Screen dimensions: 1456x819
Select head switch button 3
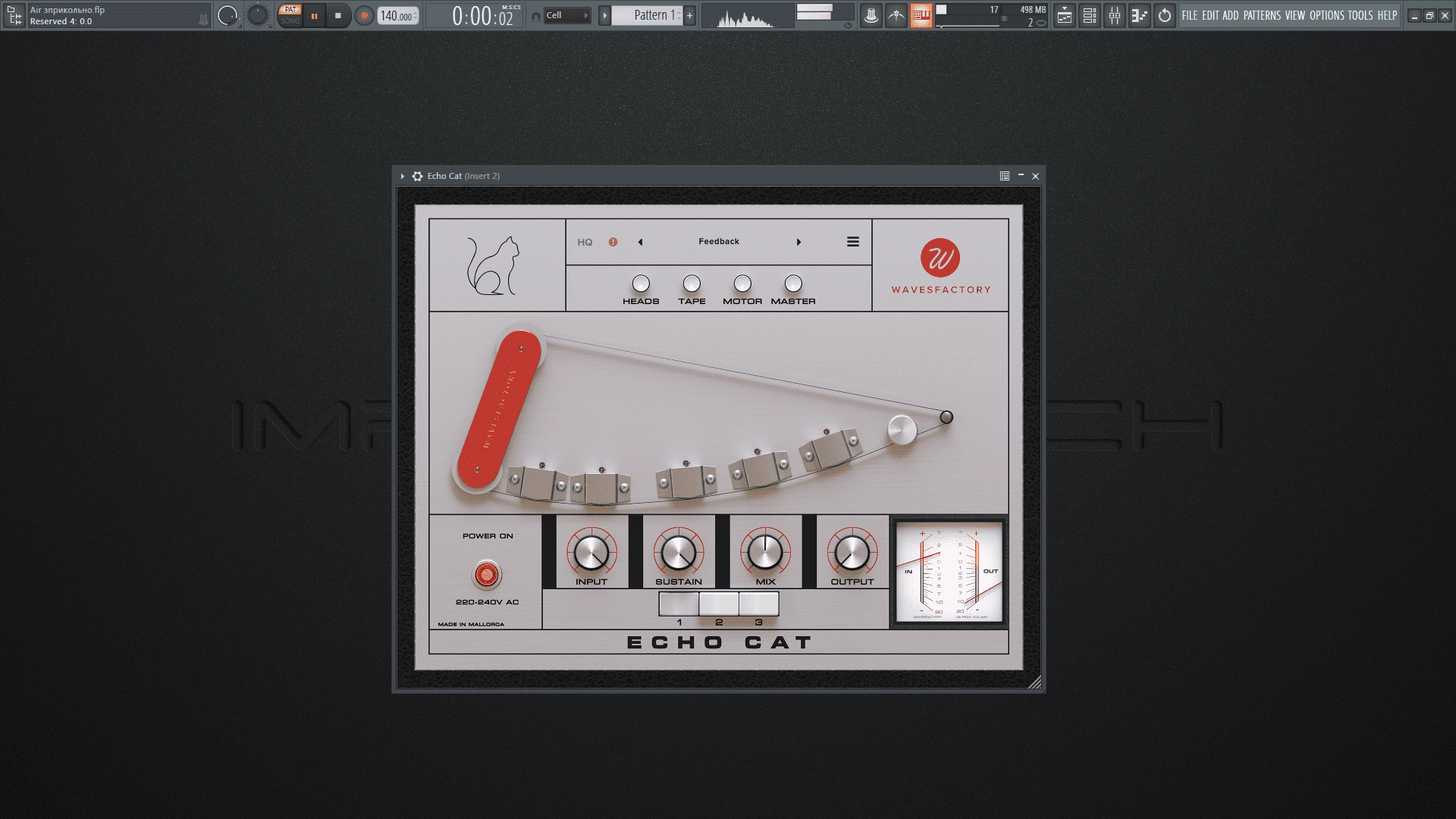coord(759,604)
